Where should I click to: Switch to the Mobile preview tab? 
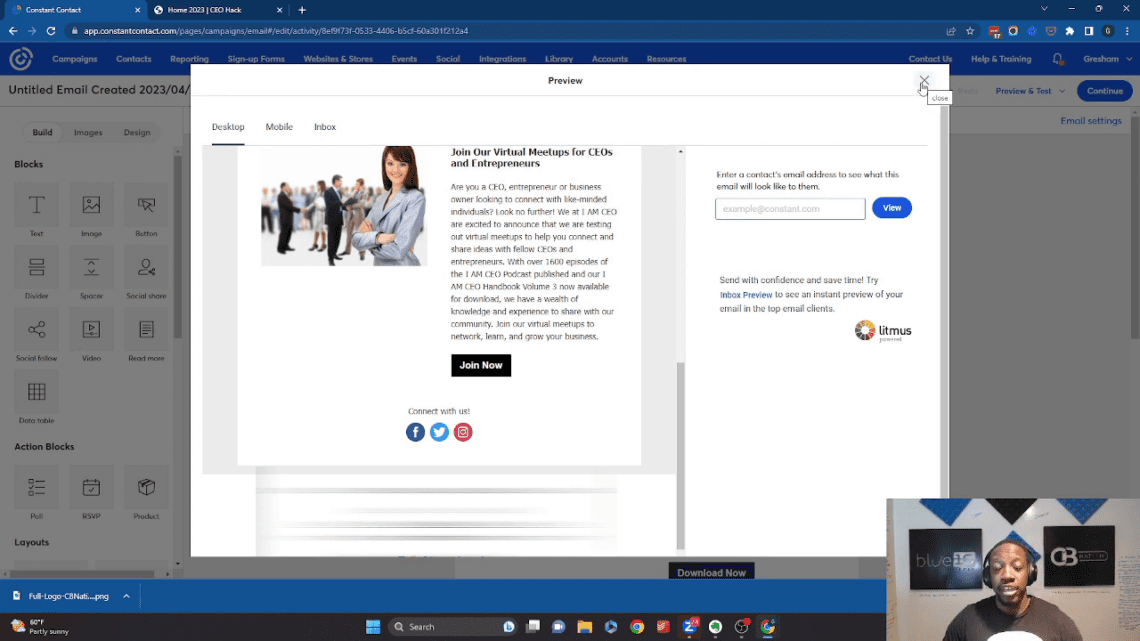(x=279, y=127)
